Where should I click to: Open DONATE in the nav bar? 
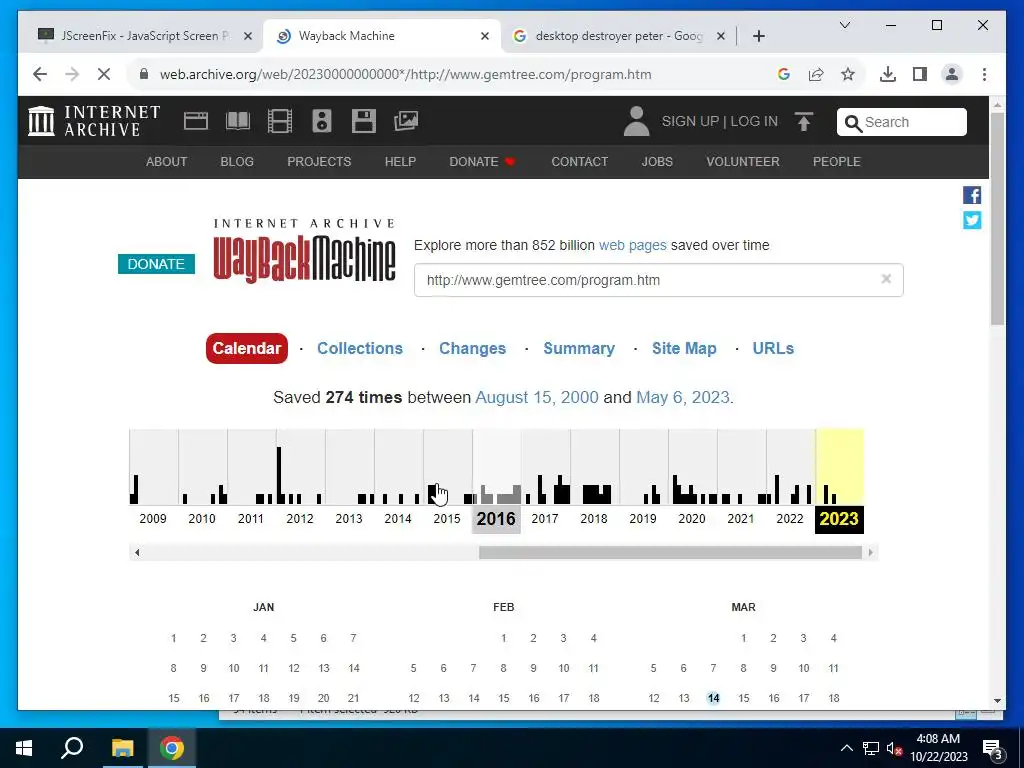[x=482, y=161]
